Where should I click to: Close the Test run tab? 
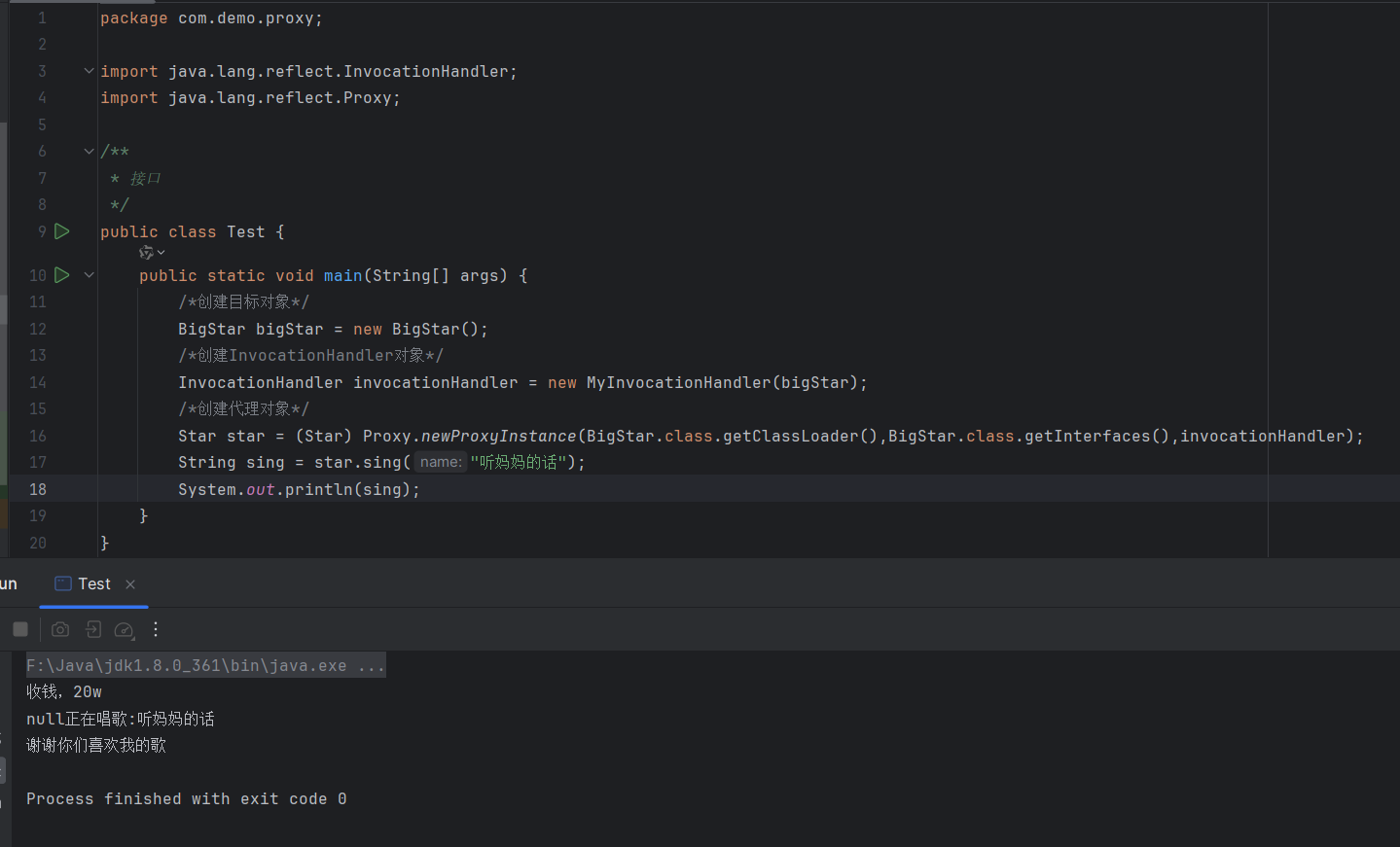coord(130,584)
